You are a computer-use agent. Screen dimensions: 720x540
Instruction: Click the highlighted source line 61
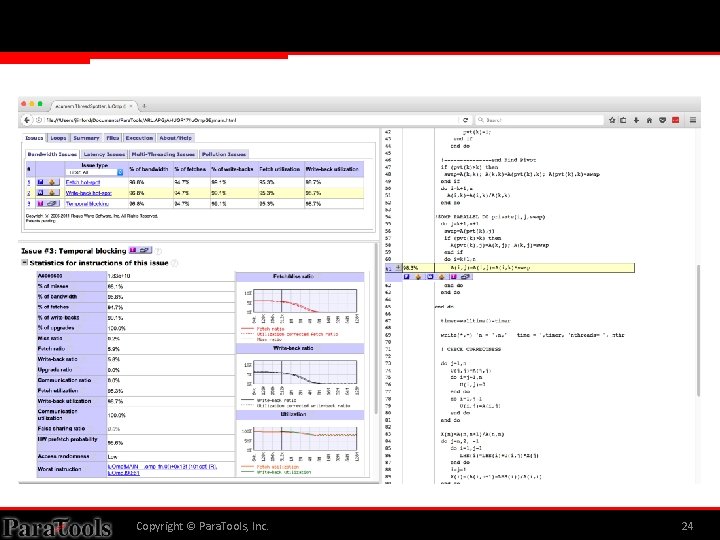[510, 268]
